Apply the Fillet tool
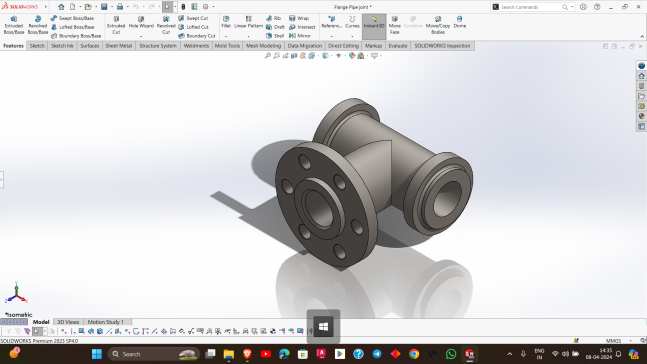Screen dimensions: 647x364 [226, 22]
